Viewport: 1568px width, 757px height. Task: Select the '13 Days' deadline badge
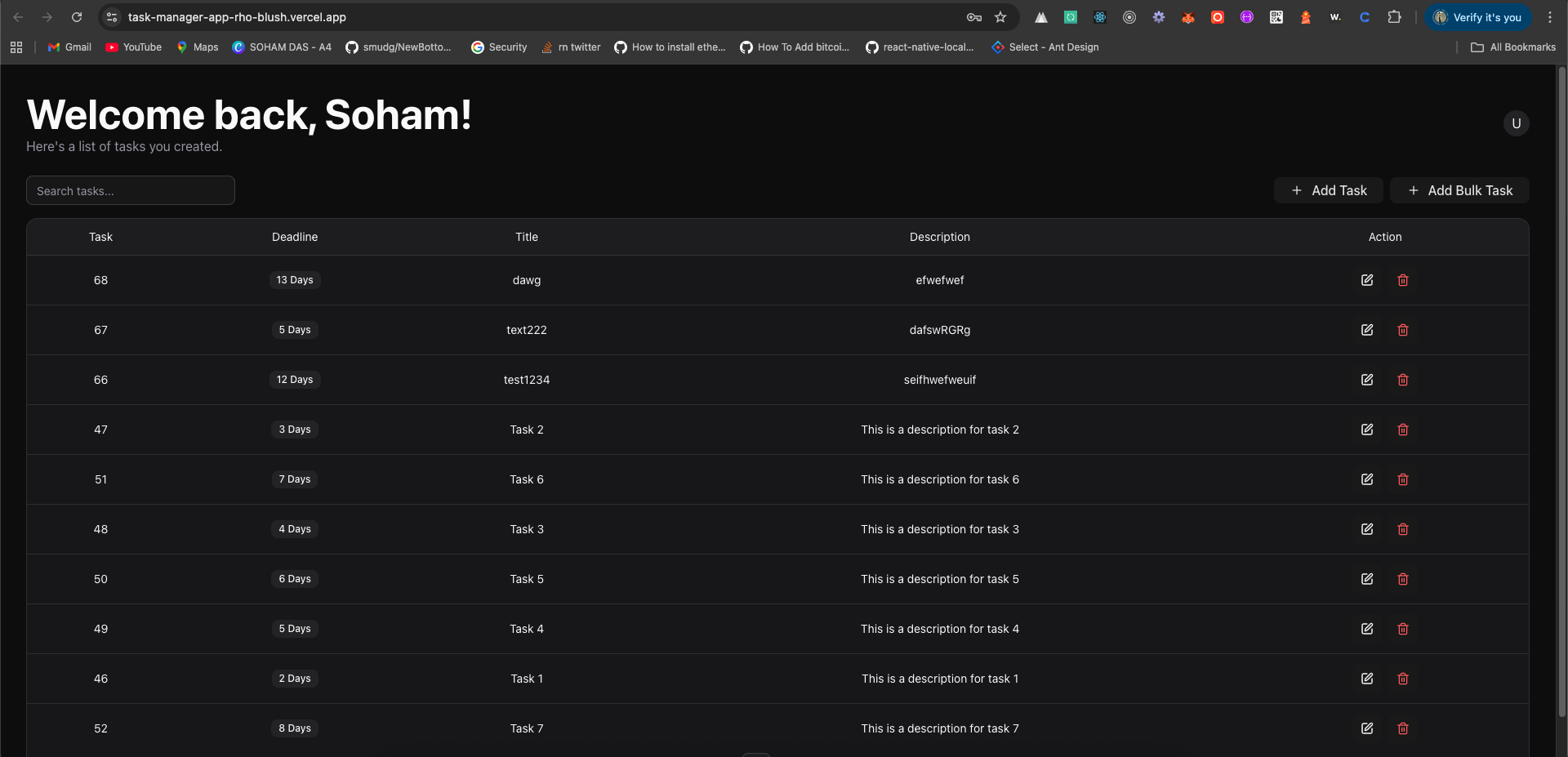pos(295,280)
